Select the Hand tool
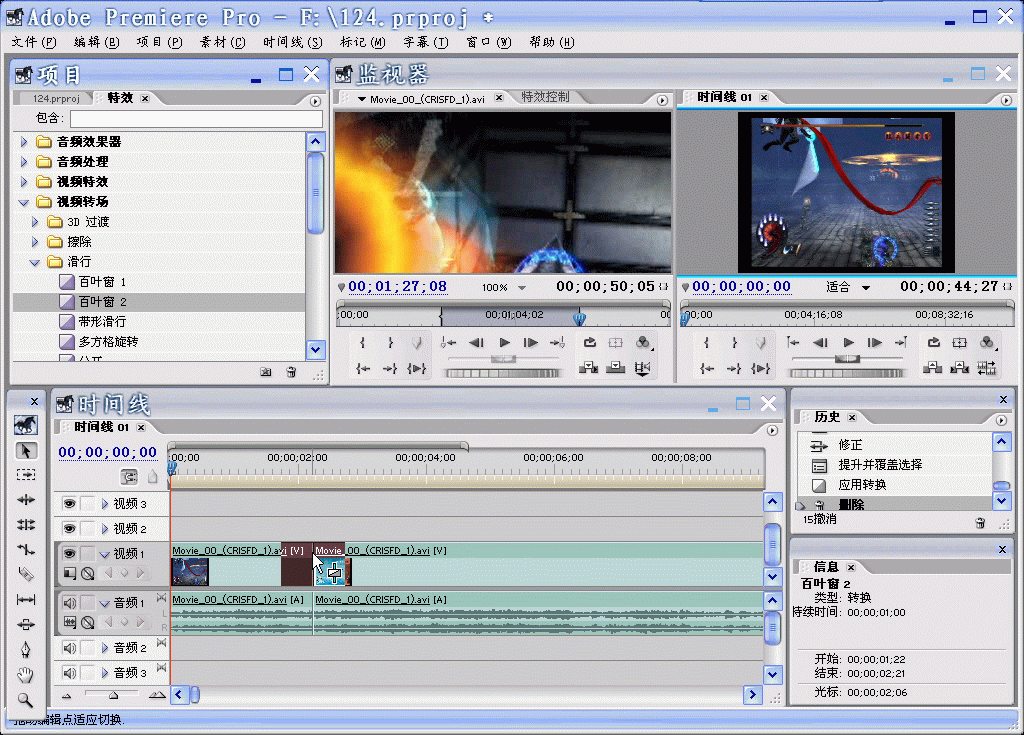Screen dimensions: 1024x735 coord(25,674)
